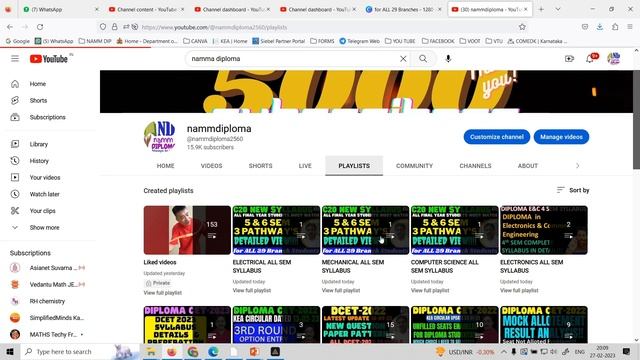Start voice search with the microphone
The image size is (640, 360).
(448, 59)
